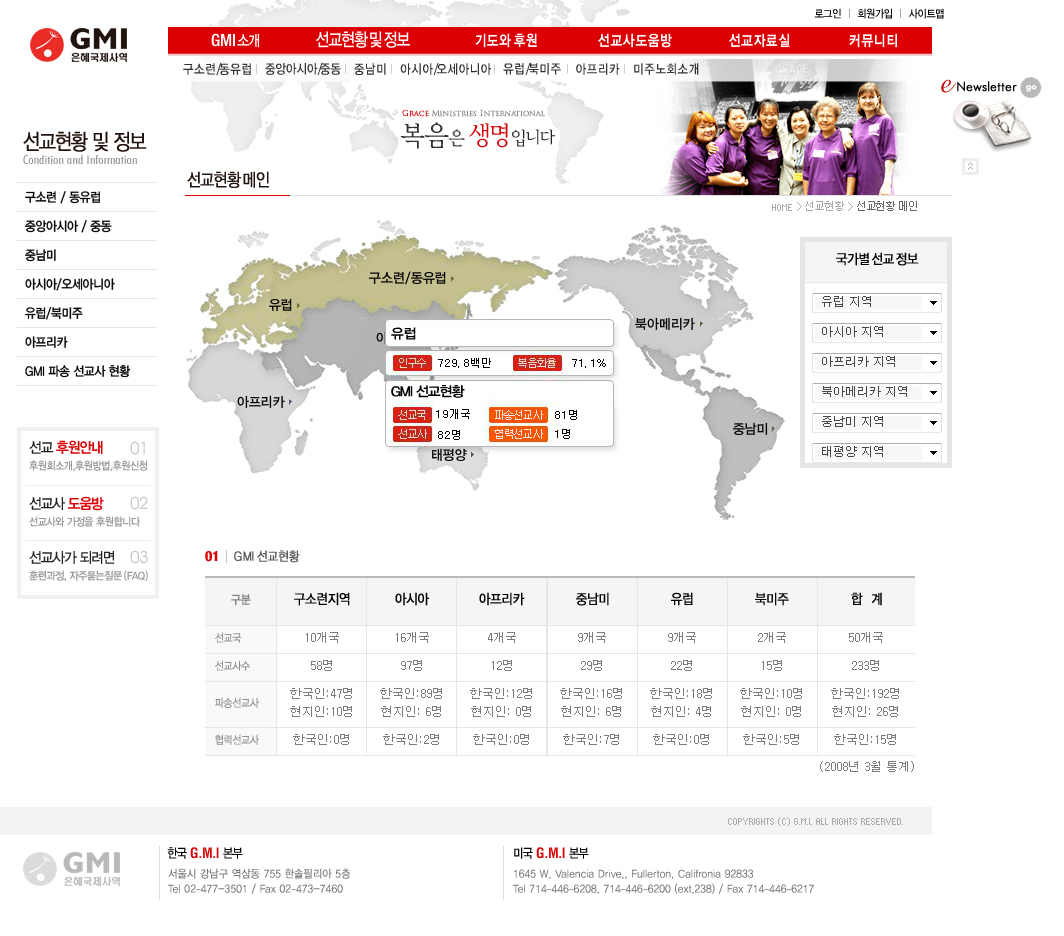The image size is (1064, 936).
Task: Click the eNewsletter go button
Action: (1030, 88)
